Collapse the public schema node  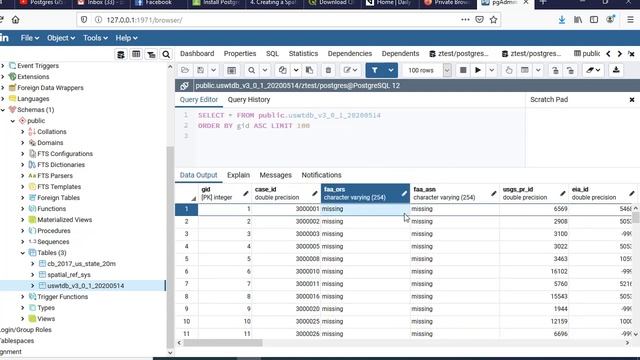[13, 121]
